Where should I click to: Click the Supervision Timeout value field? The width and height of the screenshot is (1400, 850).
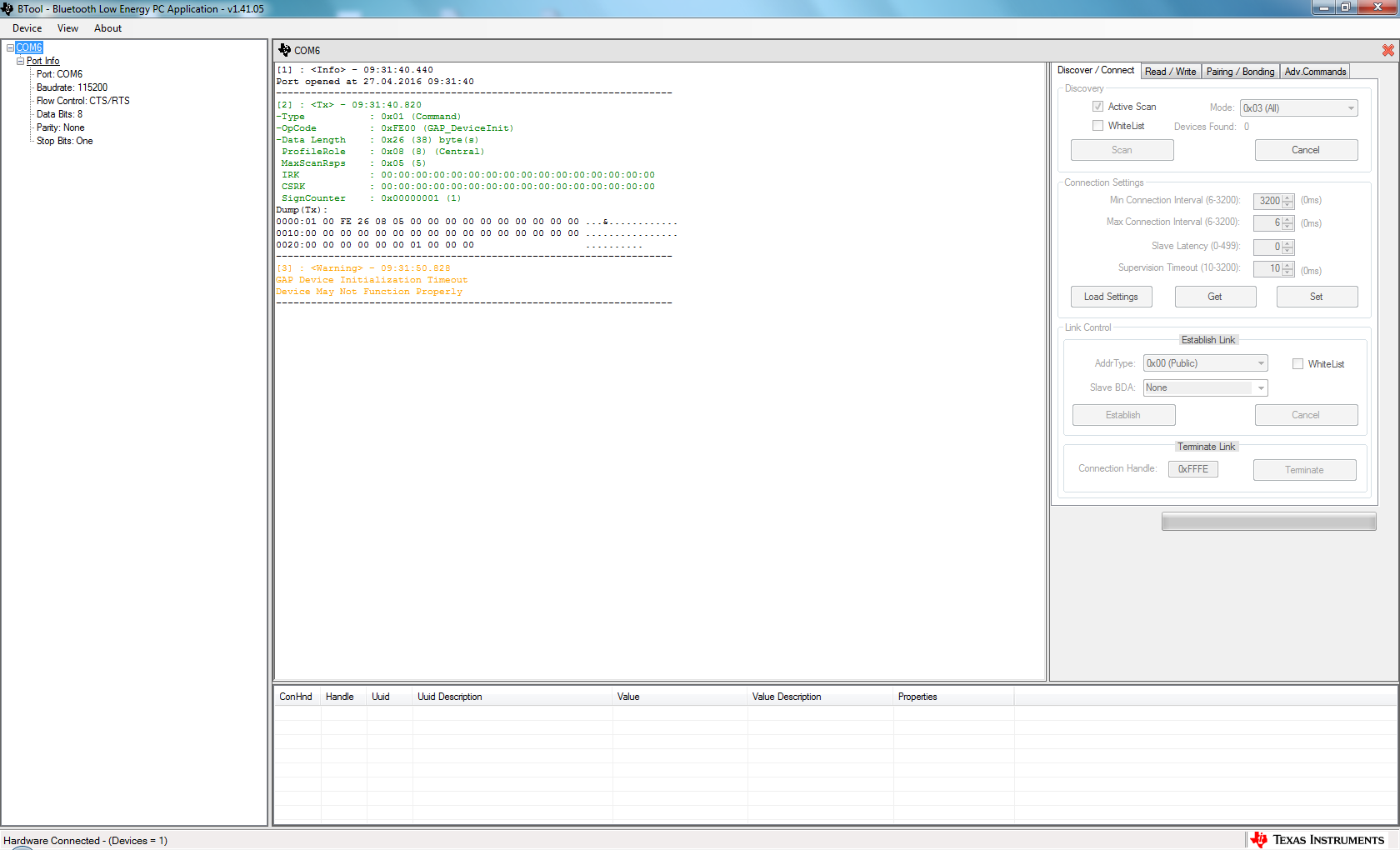[1268, 269]
